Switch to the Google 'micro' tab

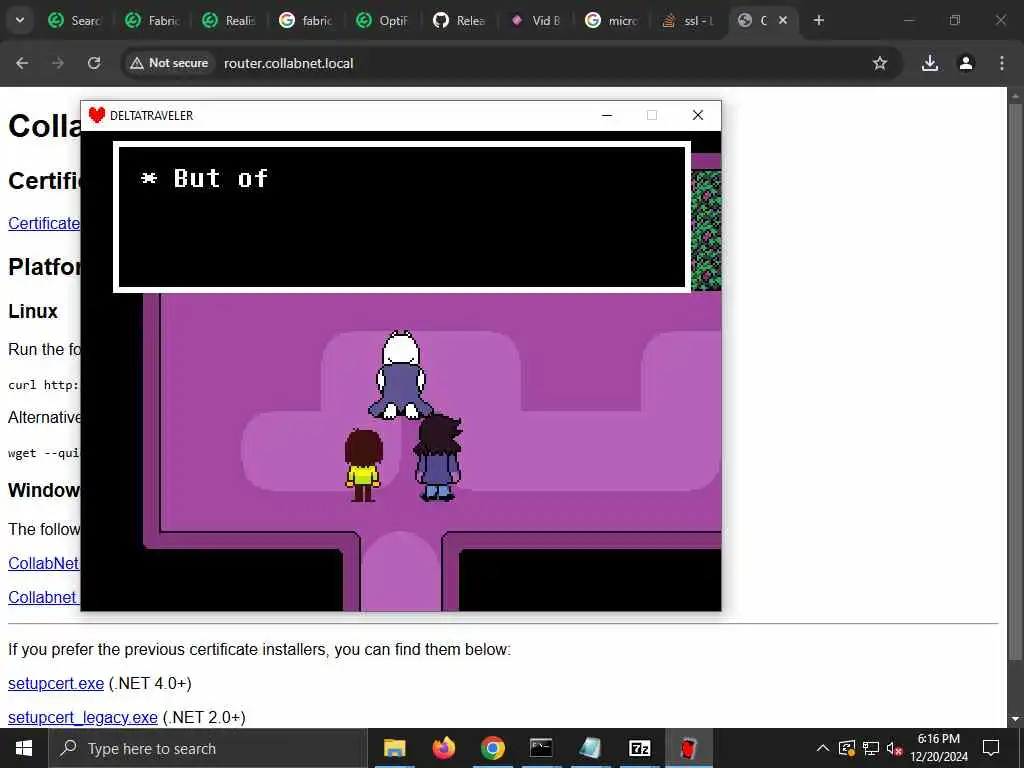click(613, 21)
